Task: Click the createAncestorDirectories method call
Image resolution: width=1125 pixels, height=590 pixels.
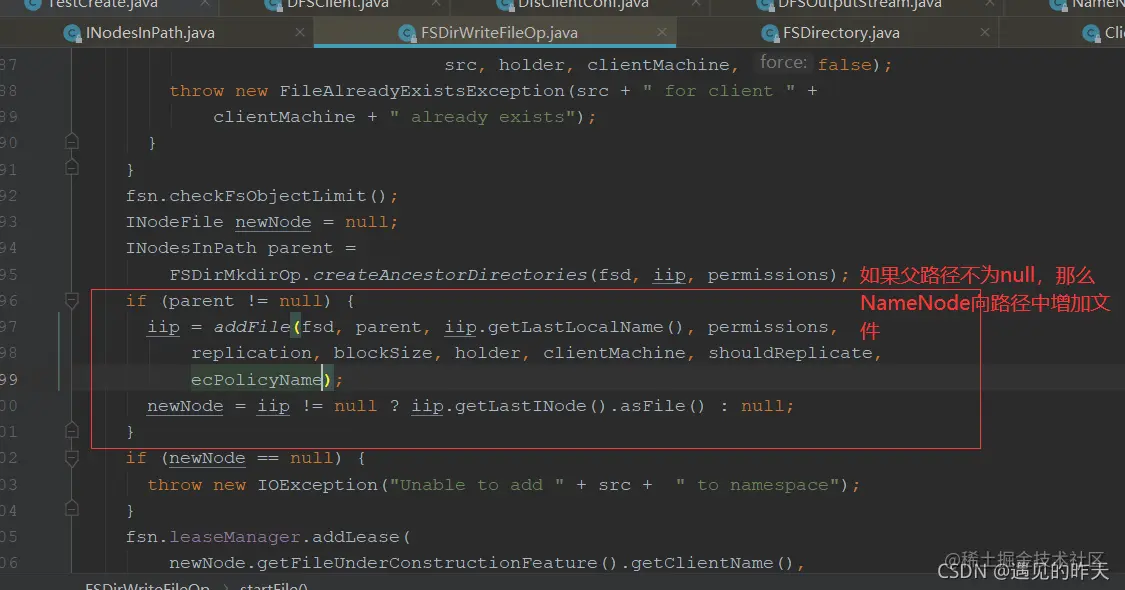Action: point(450,274)
